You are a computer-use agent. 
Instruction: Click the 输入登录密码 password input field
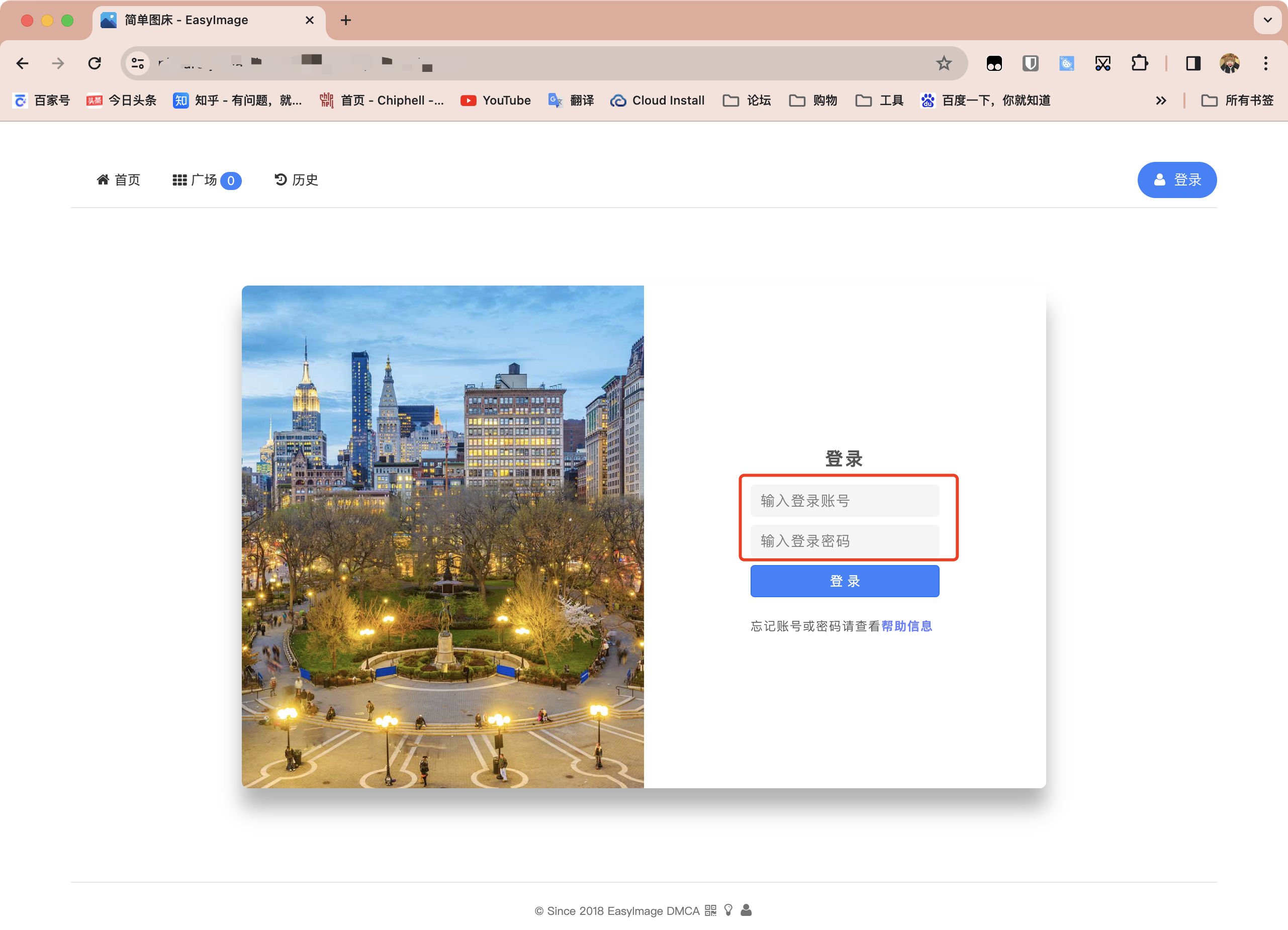[x=845, y=541]
